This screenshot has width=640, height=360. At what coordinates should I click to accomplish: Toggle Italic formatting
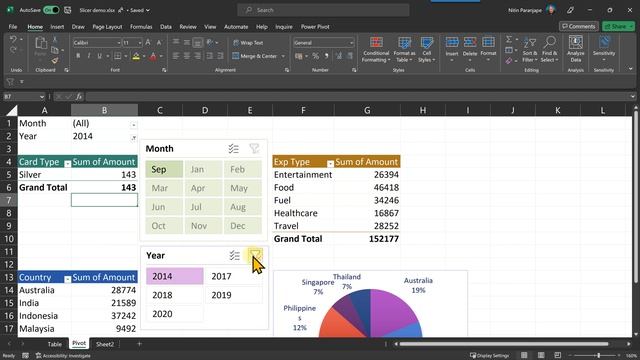click(x=89, y=56)
